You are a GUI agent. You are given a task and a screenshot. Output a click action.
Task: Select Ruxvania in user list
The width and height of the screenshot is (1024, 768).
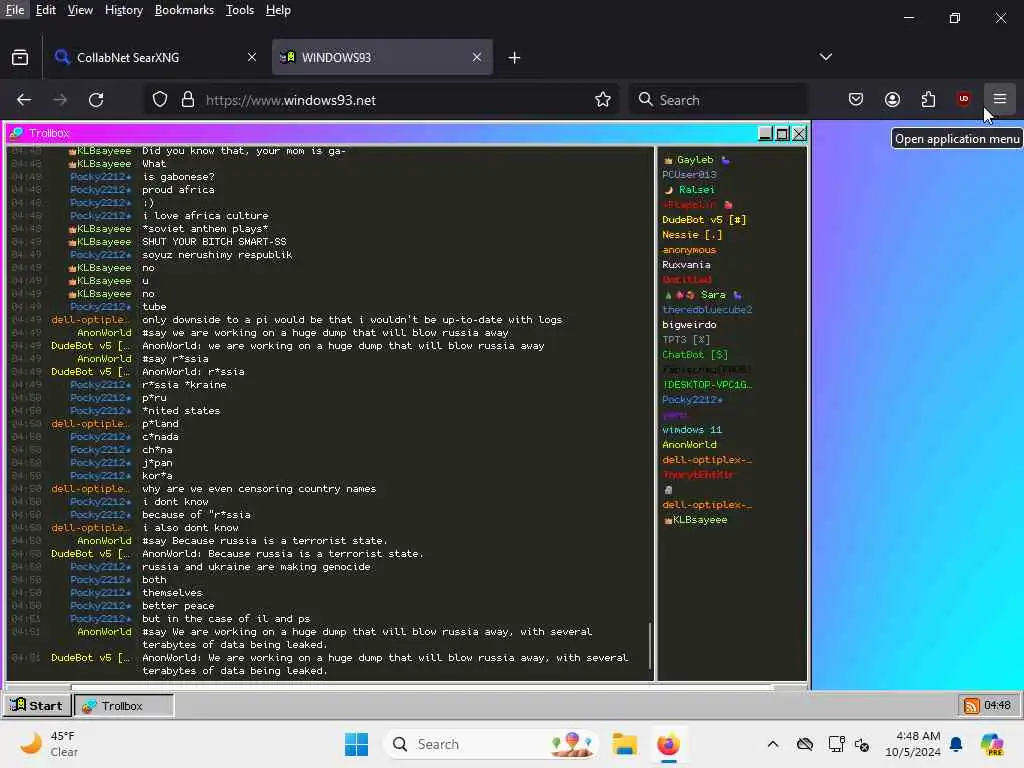tap(686, 264)
